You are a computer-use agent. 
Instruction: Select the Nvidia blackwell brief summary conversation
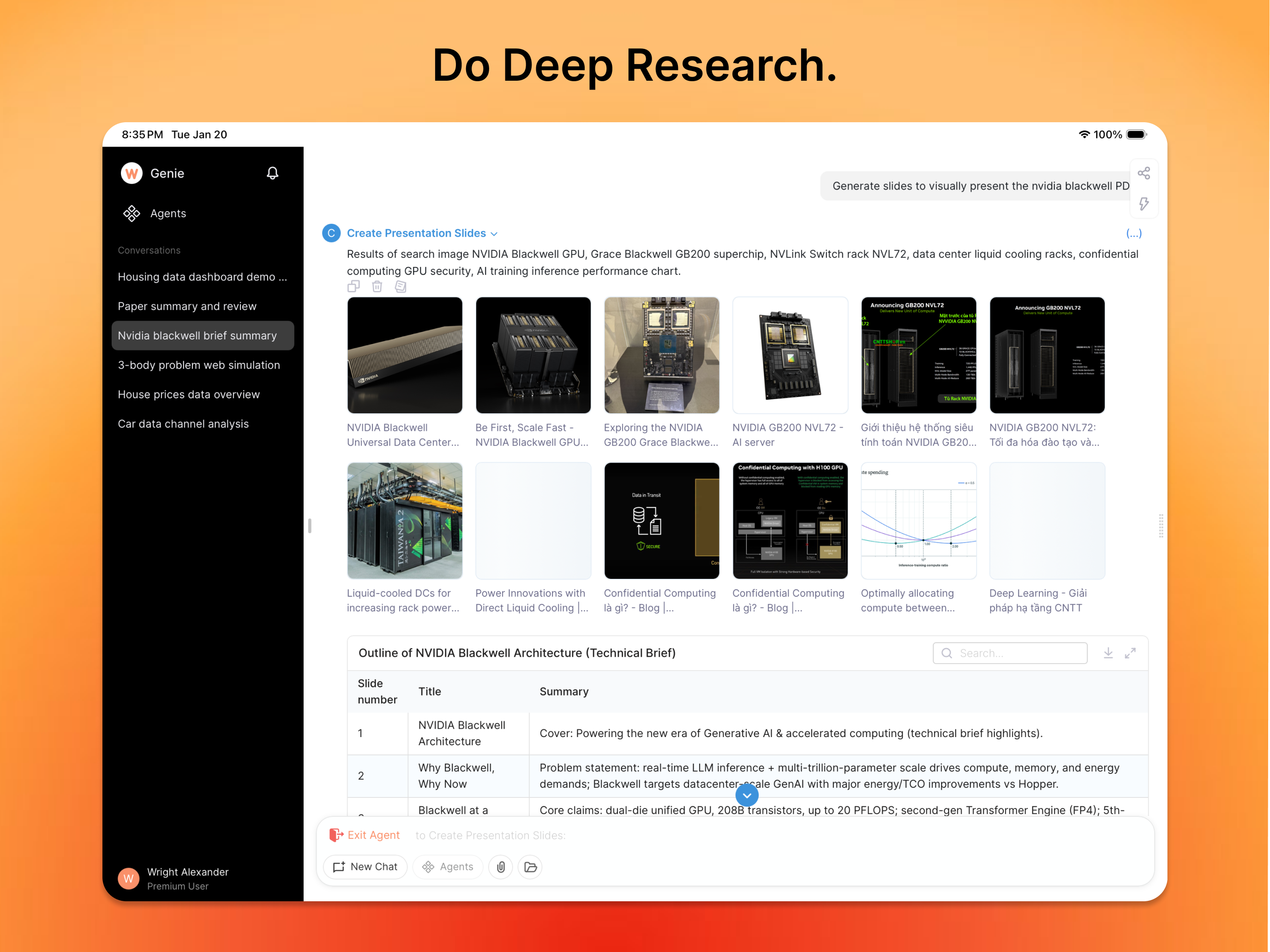click(203, 335)
